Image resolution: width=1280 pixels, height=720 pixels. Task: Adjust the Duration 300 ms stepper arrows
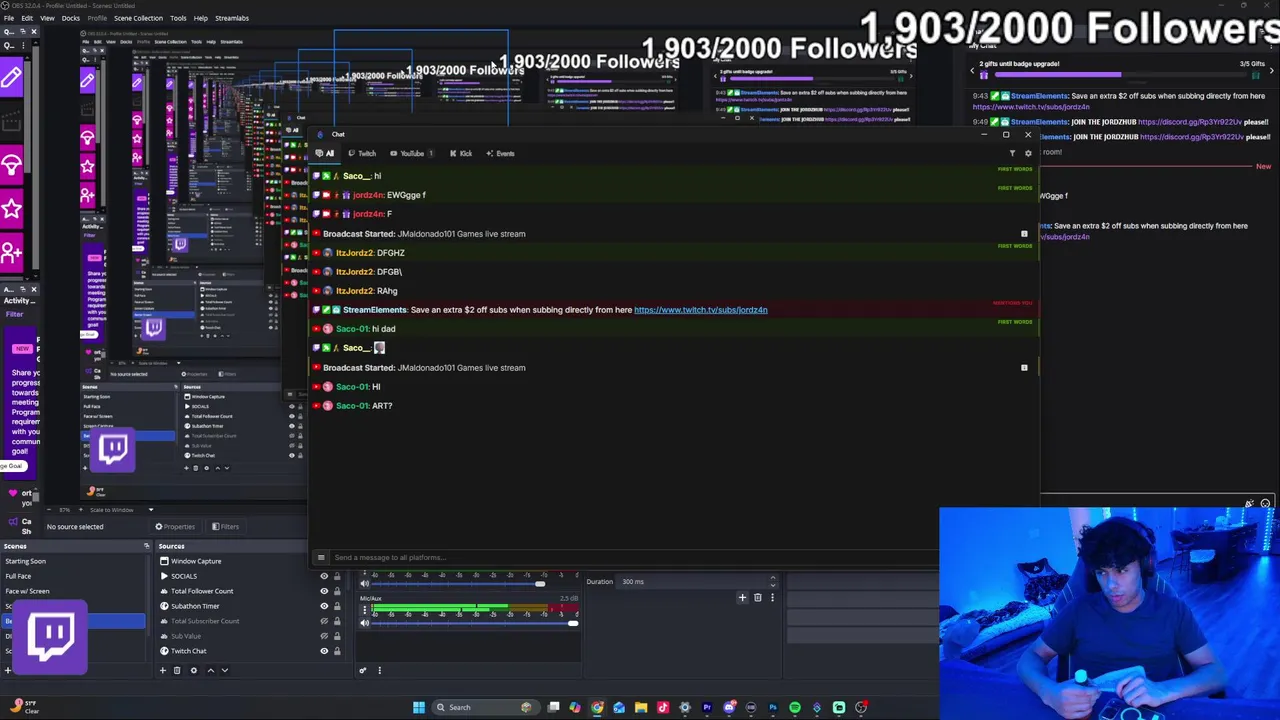772,581
